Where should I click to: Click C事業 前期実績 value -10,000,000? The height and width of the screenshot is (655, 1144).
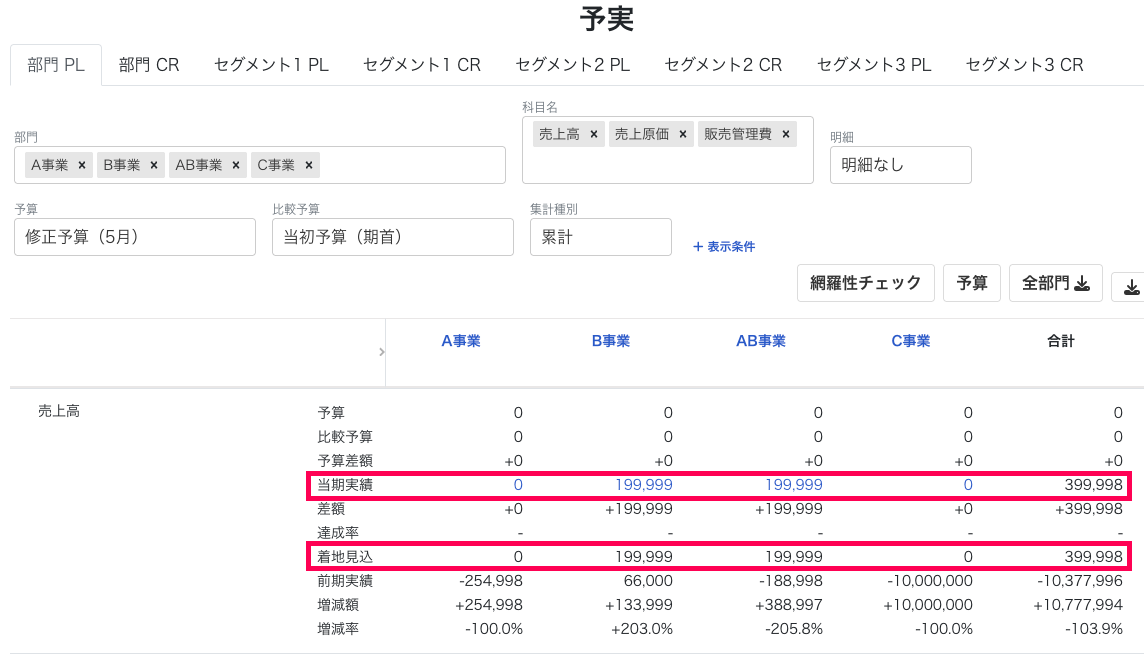[930, 581]
